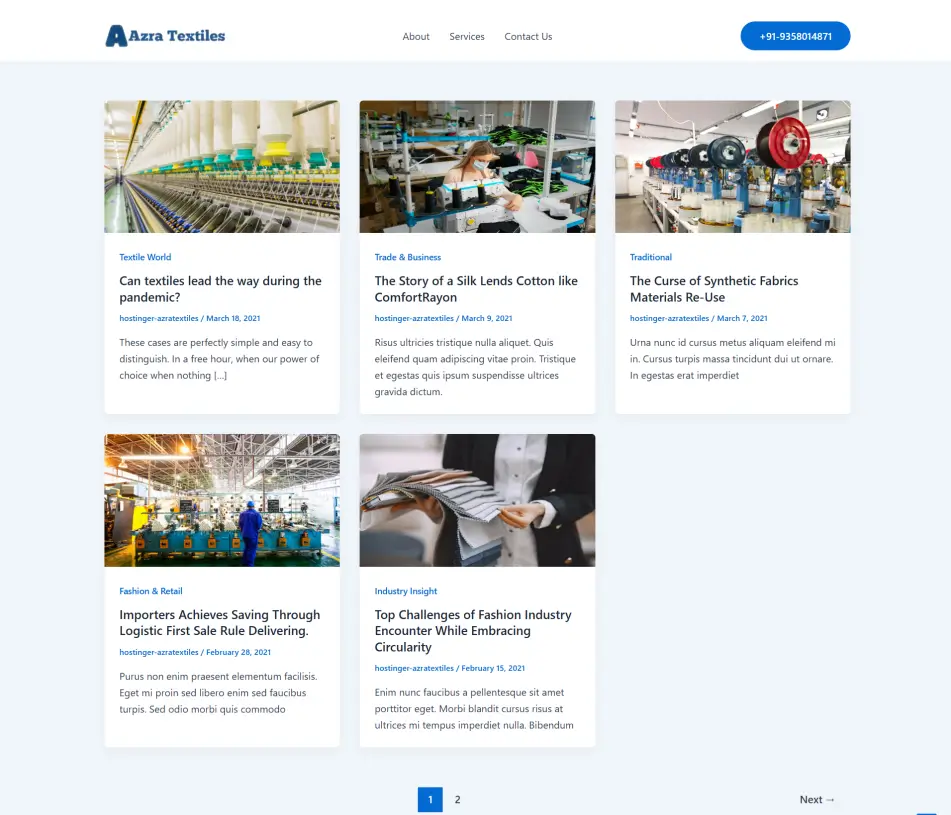Open the Services menu item
951x815 pixels.
click(467, 37)
